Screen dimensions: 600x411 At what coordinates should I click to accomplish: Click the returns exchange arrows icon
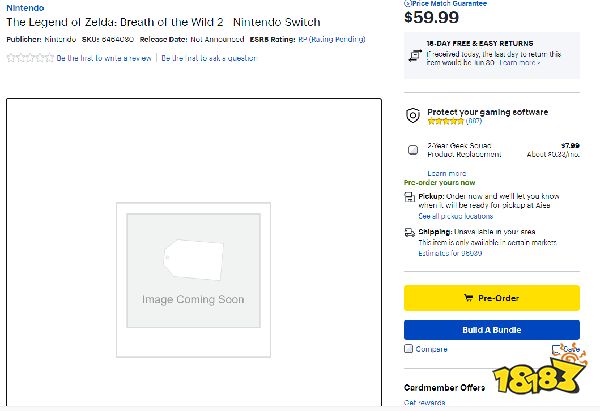tap(412, 58)
